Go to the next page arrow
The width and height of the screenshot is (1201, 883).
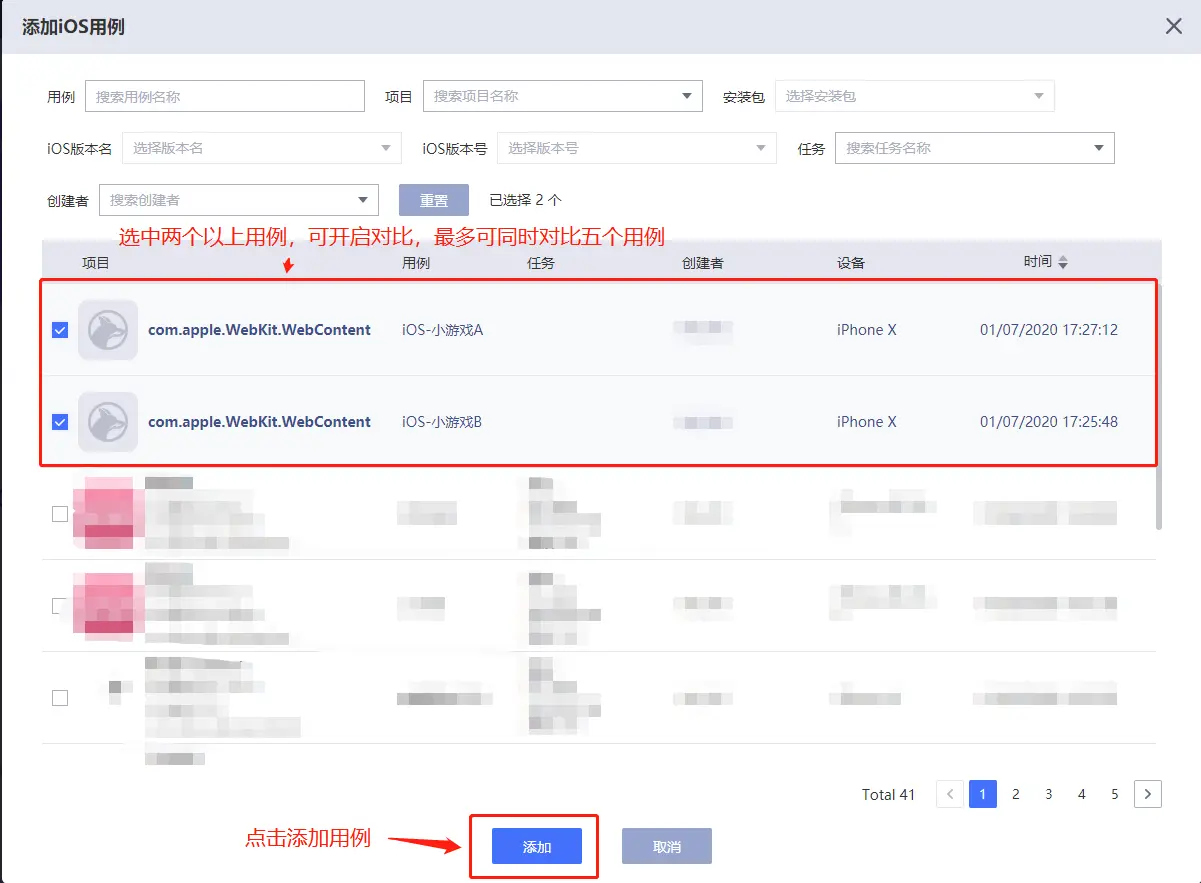(x=1148, y=794)
